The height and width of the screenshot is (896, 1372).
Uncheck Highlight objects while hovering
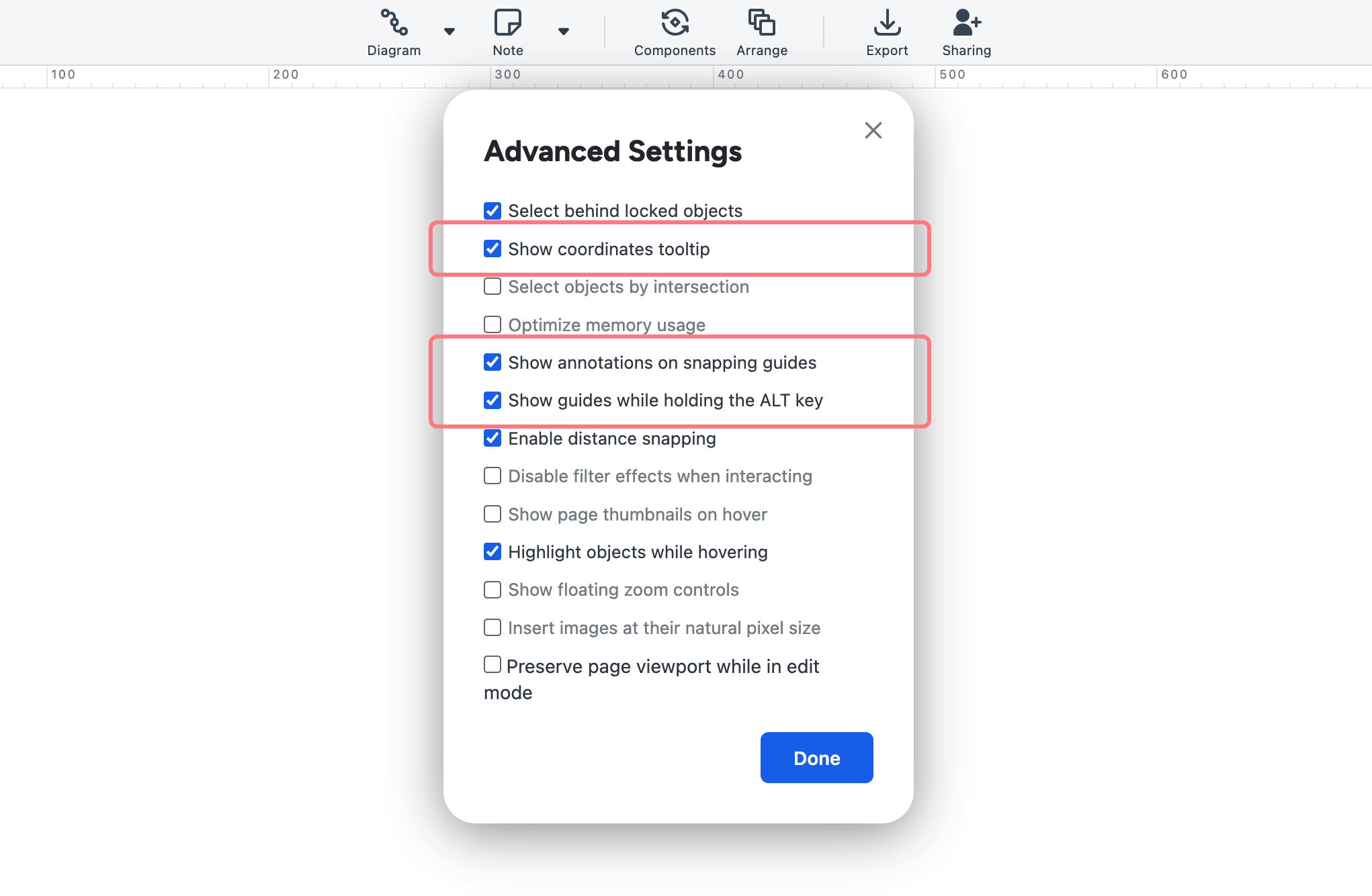(x=492, y=552)
